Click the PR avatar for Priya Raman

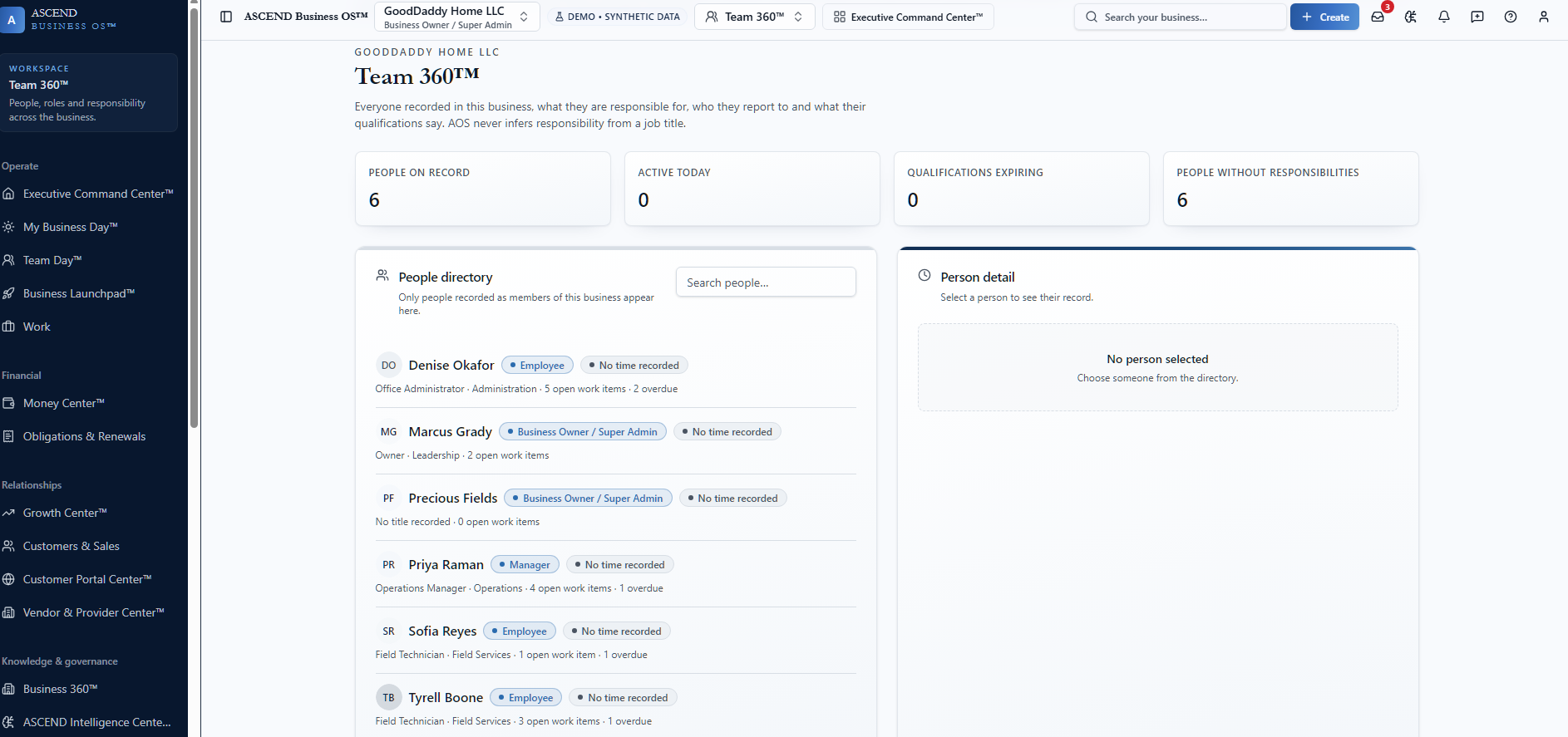point(388,565)
